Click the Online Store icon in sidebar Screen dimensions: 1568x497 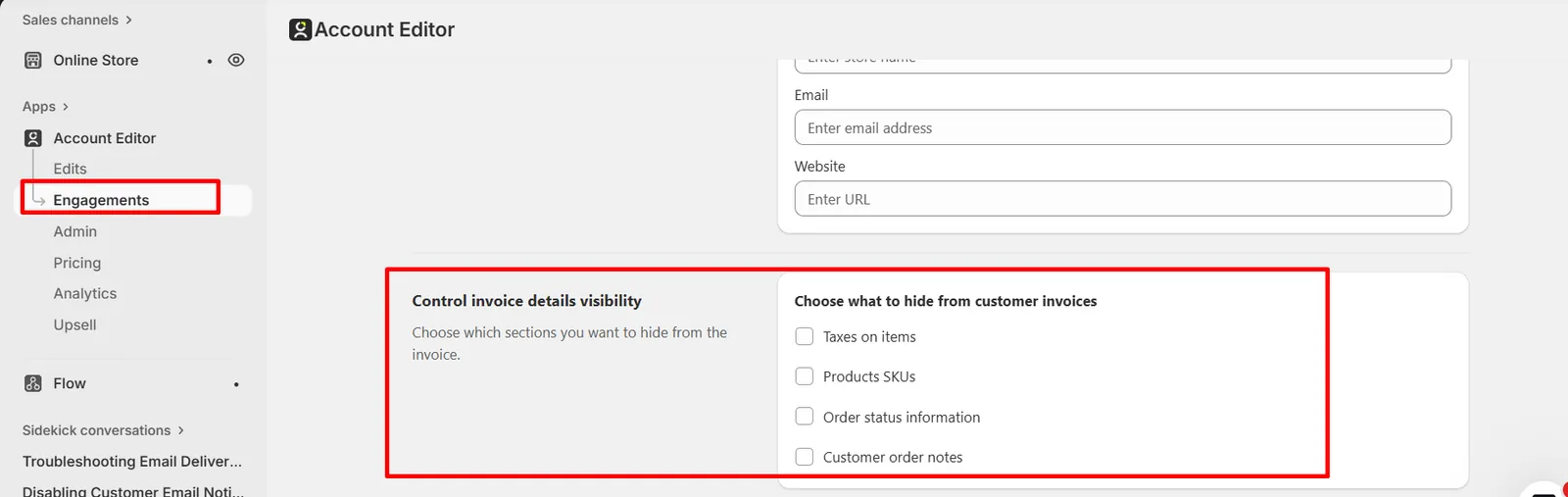pyautogui.click(x=33, y=60)
